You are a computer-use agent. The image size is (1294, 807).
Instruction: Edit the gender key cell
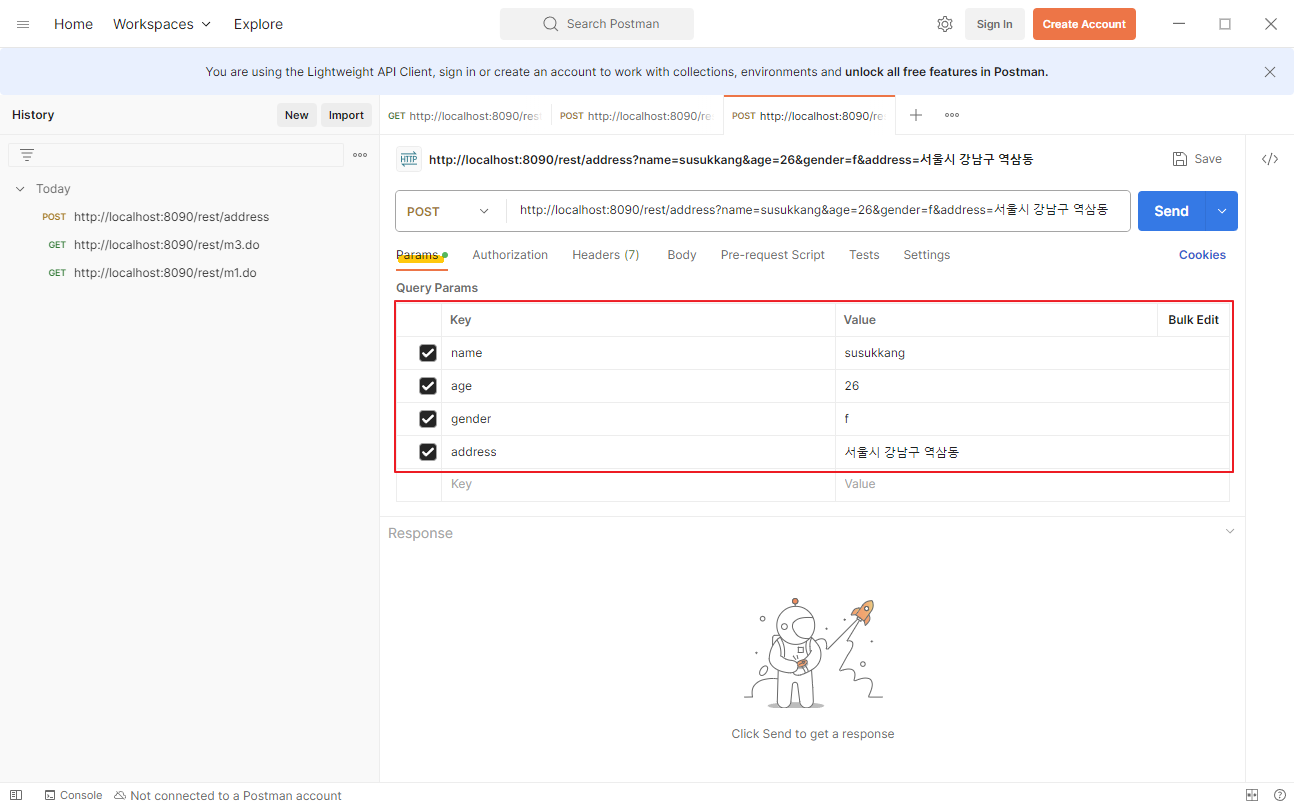(638, 419)
